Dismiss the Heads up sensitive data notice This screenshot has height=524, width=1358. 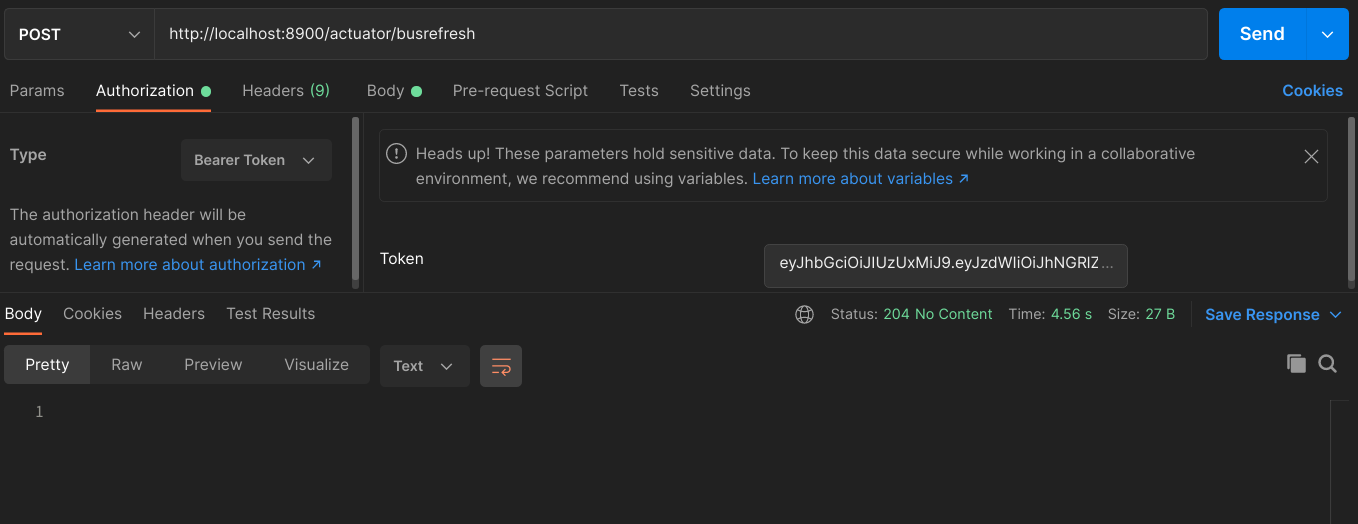(1311, 157)
